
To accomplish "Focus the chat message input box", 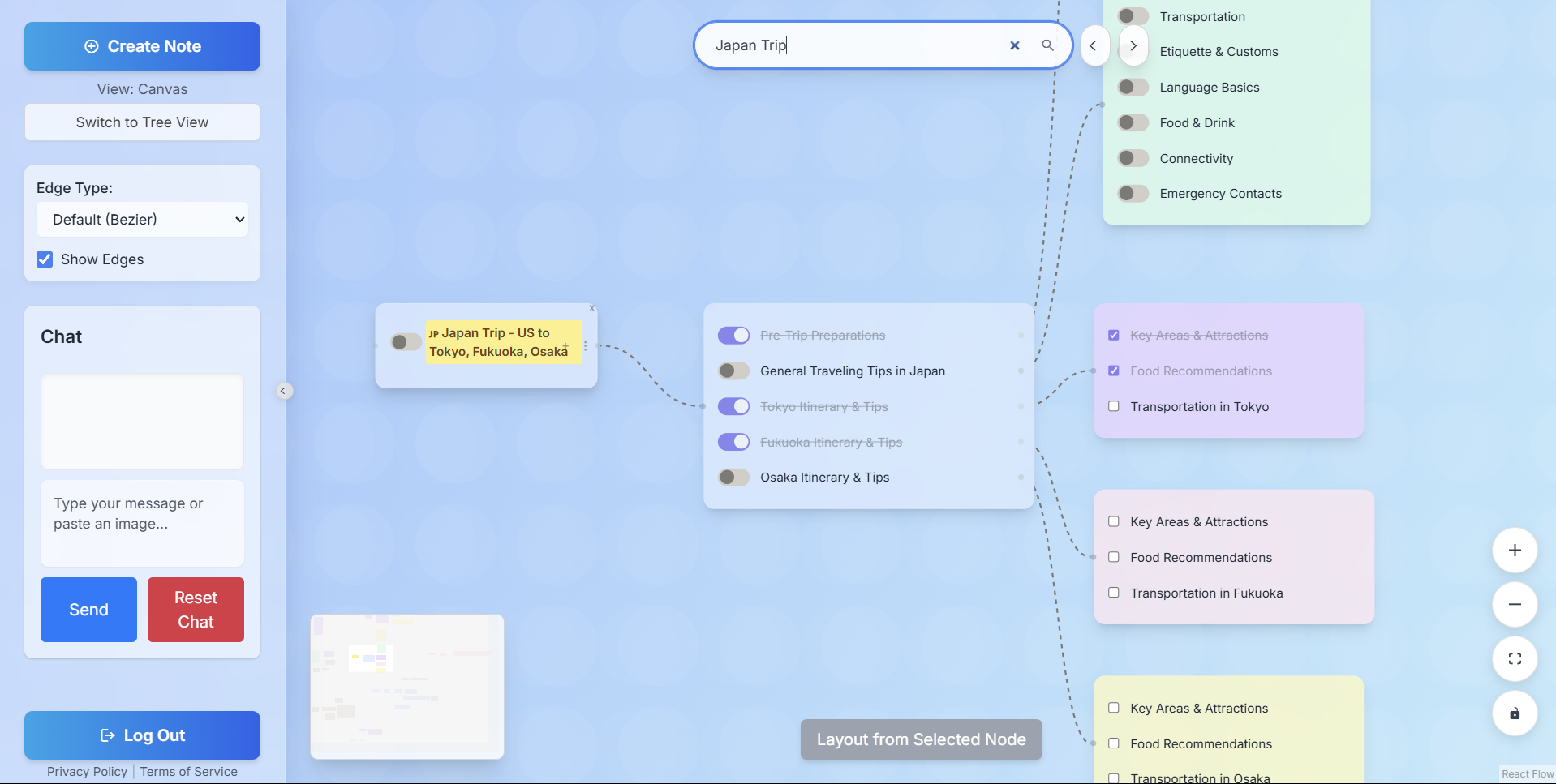I will (142, 523).
